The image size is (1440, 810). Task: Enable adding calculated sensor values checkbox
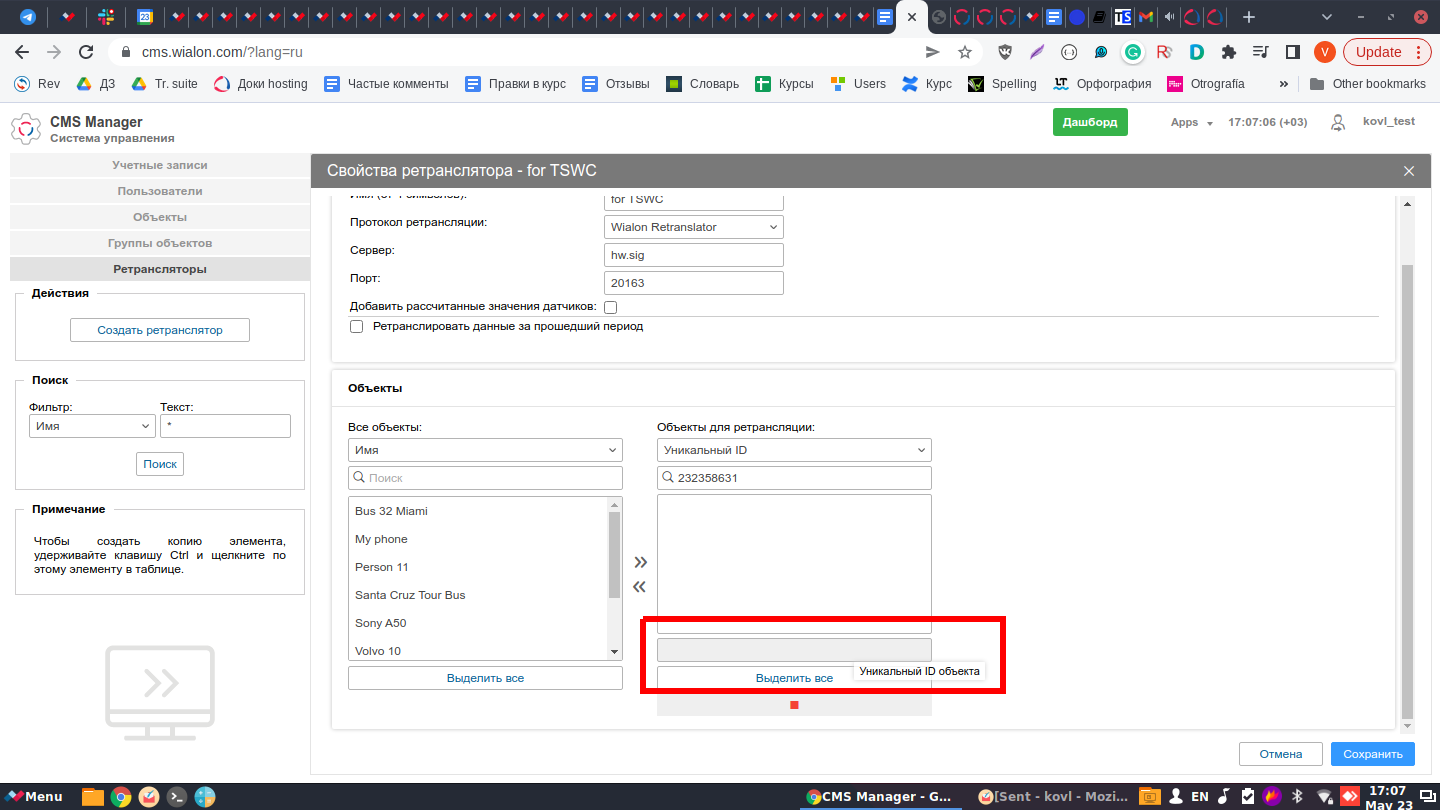(610, 307)
